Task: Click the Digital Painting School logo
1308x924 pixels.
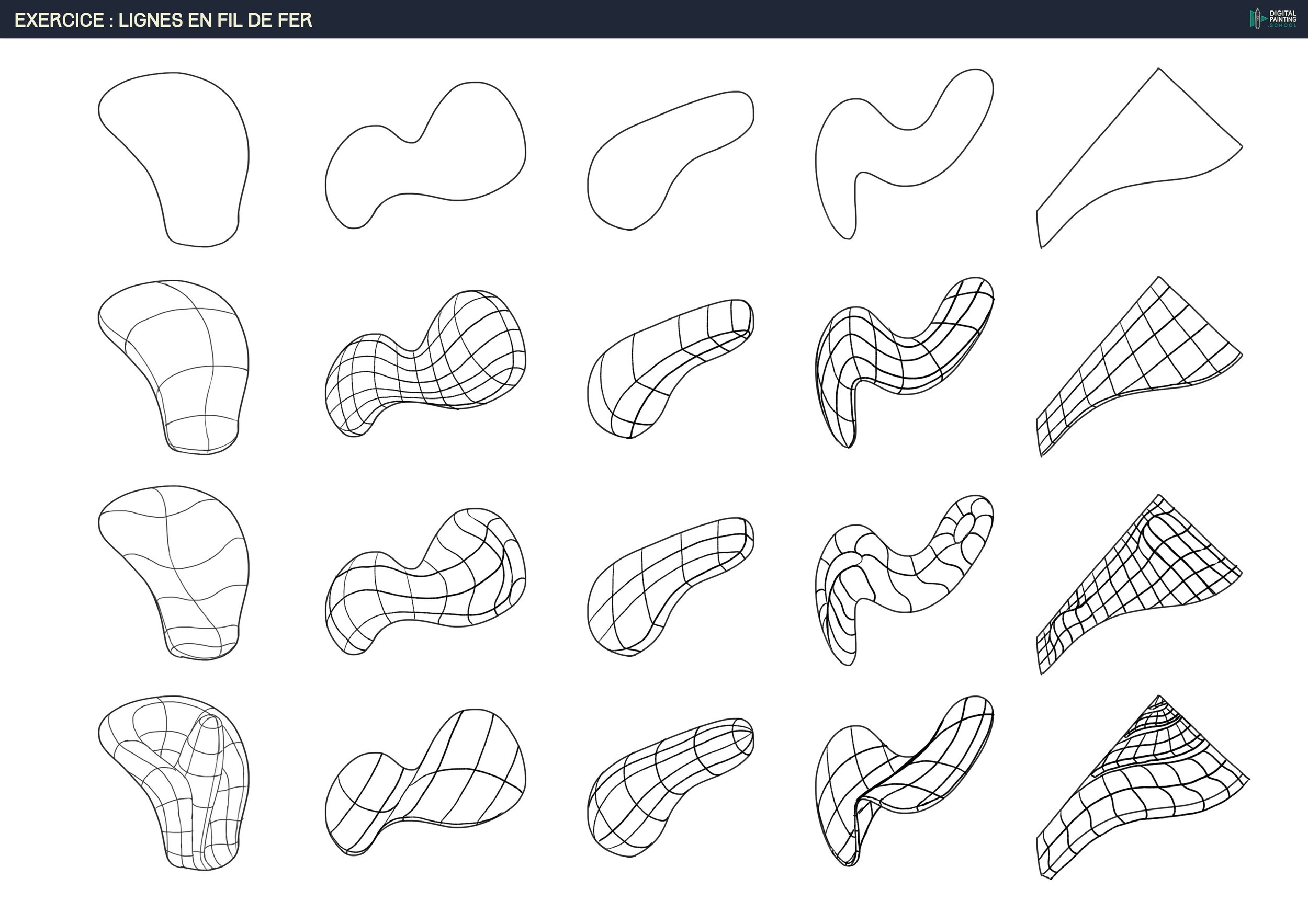Action: tap(1272, 19)
